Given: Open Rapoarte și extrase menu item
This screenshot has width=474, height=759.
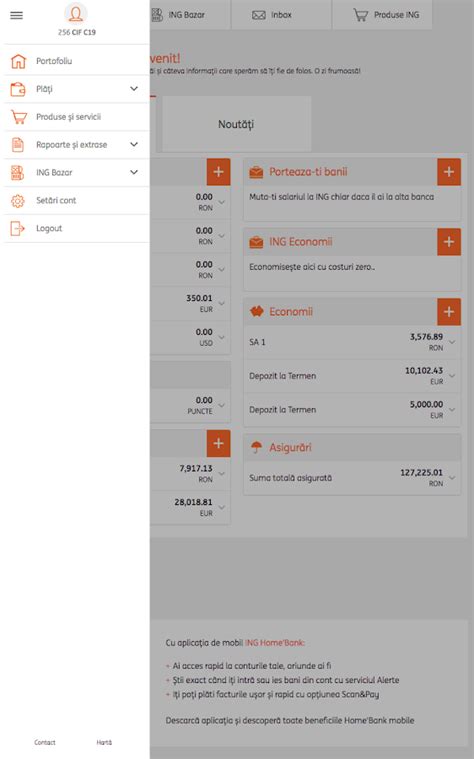Looking at the screenshot, I should [x=76, y=145].
